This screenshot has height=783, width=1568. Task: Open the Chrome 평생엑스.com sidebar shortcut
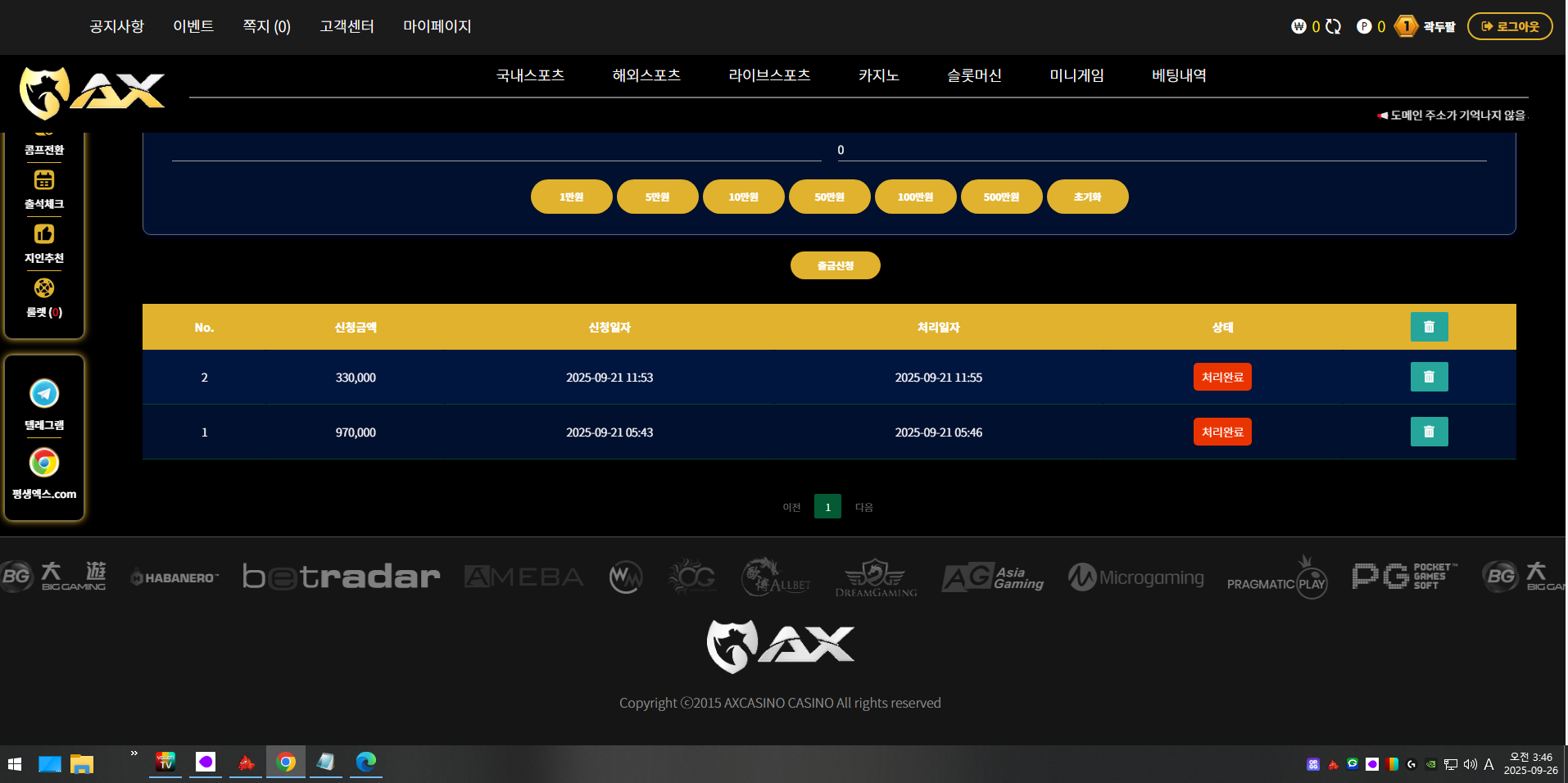(x=44, y=464)
